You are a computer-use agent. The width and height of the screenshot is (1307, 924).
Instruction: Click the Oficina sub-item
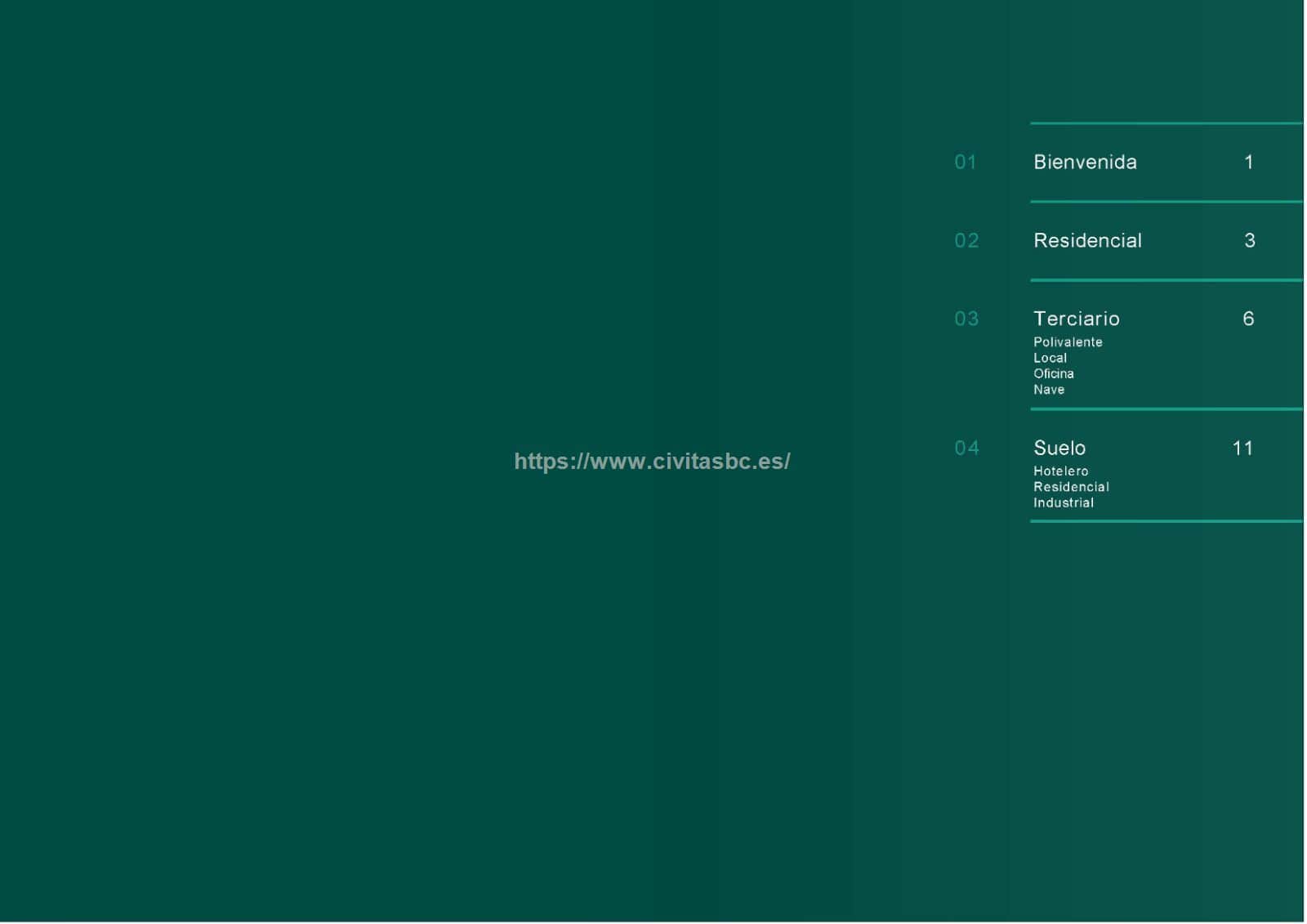pos(1053,374)
